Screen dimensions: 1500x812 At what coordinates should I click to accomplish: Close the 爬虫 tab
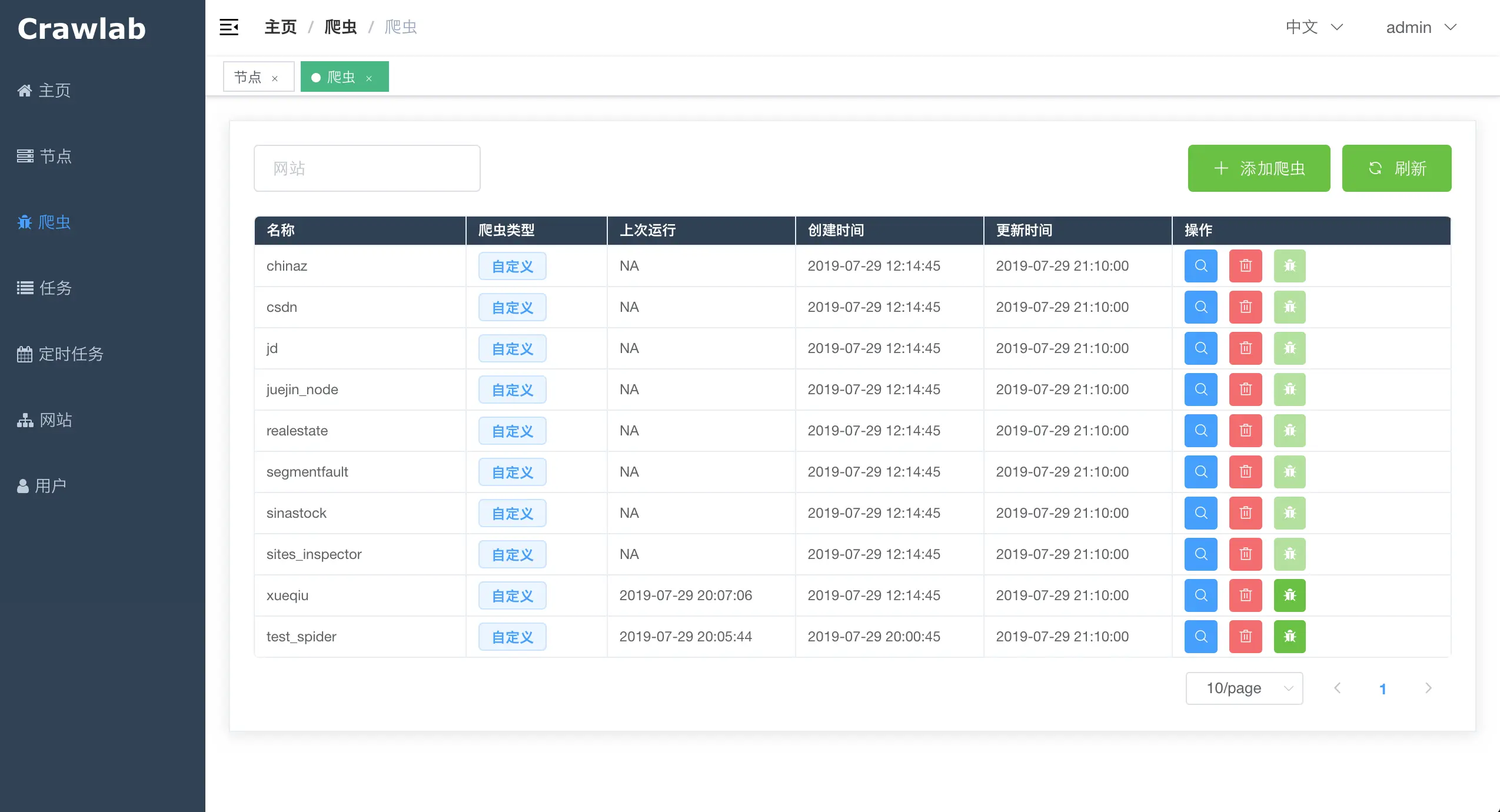point(369,78)
